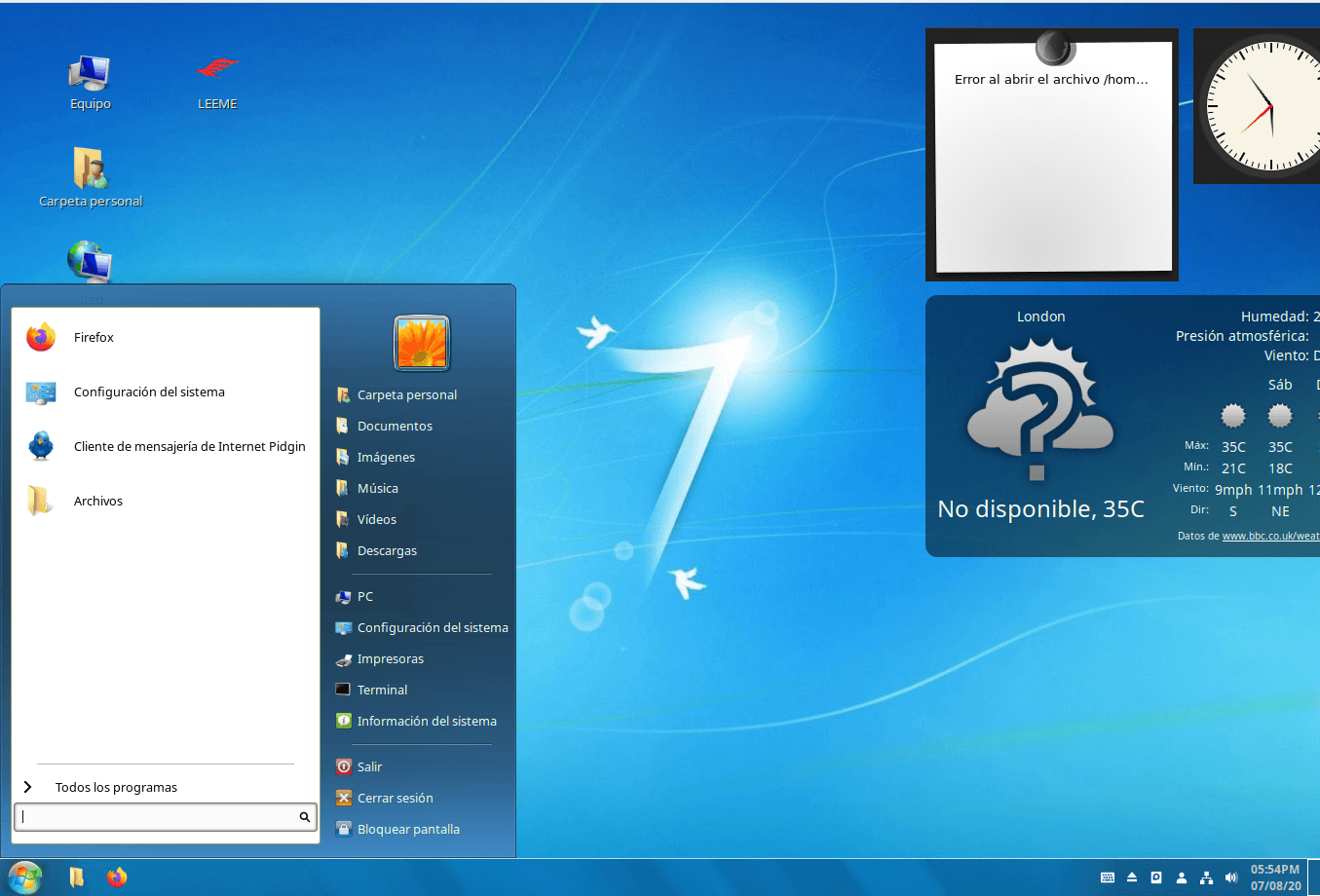This screenshot has height=896, width=1320.
Task: Click the show desktop strip at taskbar end
Action: 1314,877
